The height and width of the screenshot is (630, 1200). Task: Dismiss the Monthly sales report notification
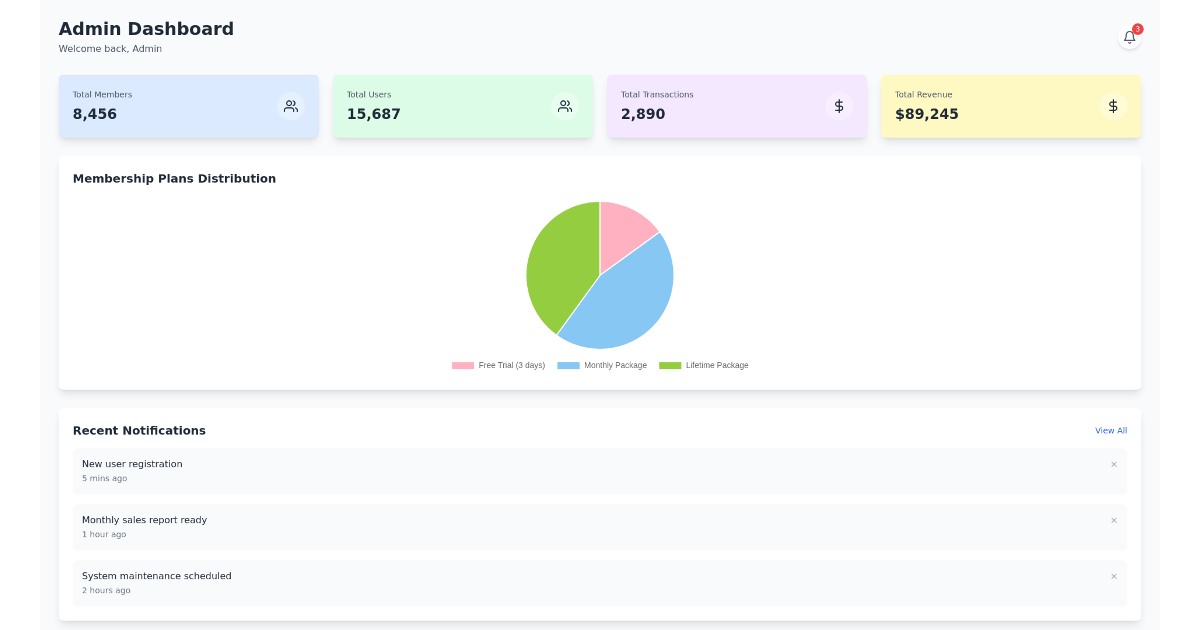coord(1114,520)
